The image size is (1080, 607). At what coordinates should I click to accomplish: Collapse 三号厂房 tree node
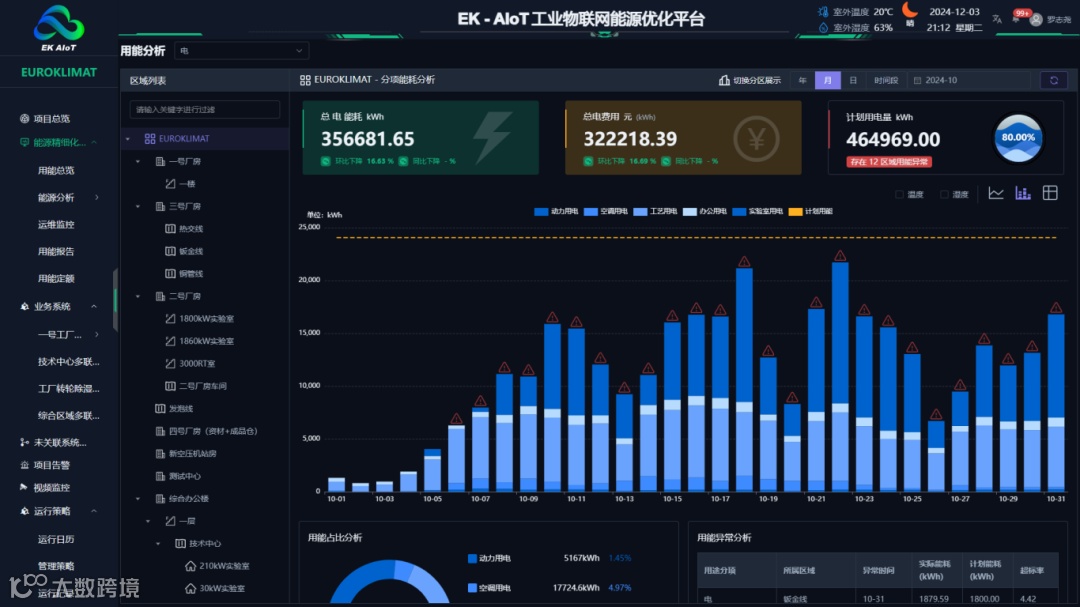coord(138,206)
